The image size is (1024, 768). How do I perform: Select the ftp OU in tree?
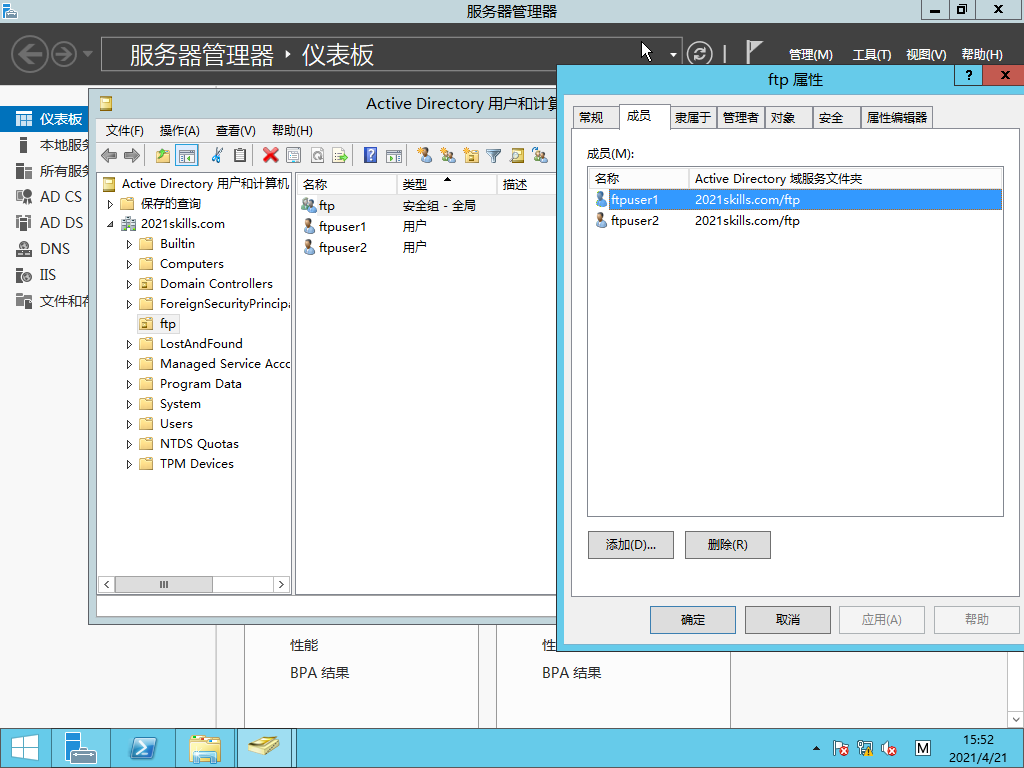(157, 324)
